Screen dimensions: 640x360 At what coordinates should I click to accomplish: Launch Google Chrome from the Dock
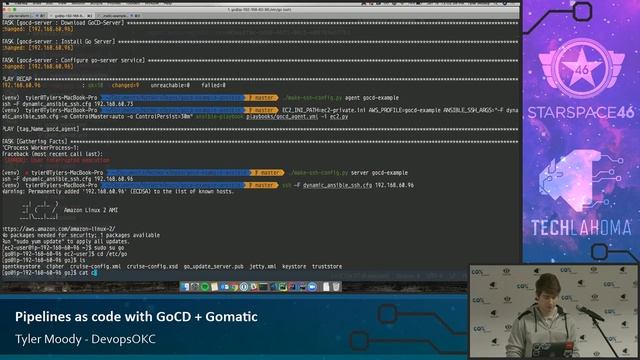click(x=234, y=287)
